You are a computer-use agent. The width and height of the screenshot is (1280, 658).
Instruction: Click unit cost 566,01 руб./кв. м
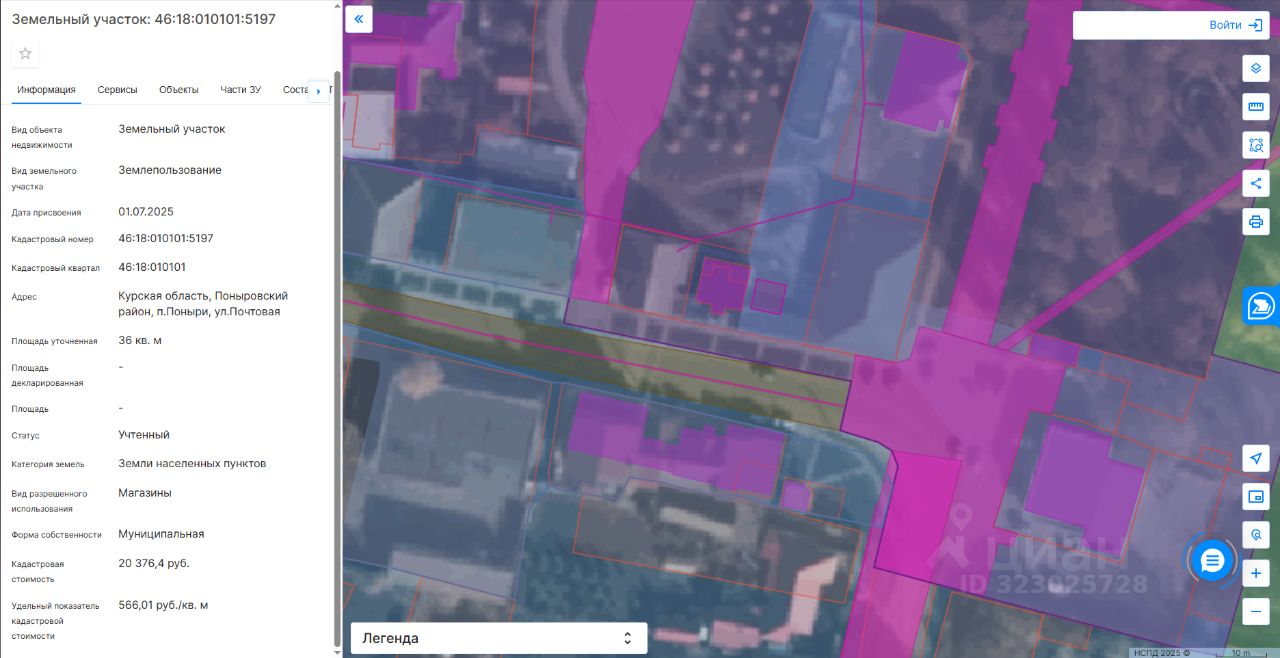163,606
